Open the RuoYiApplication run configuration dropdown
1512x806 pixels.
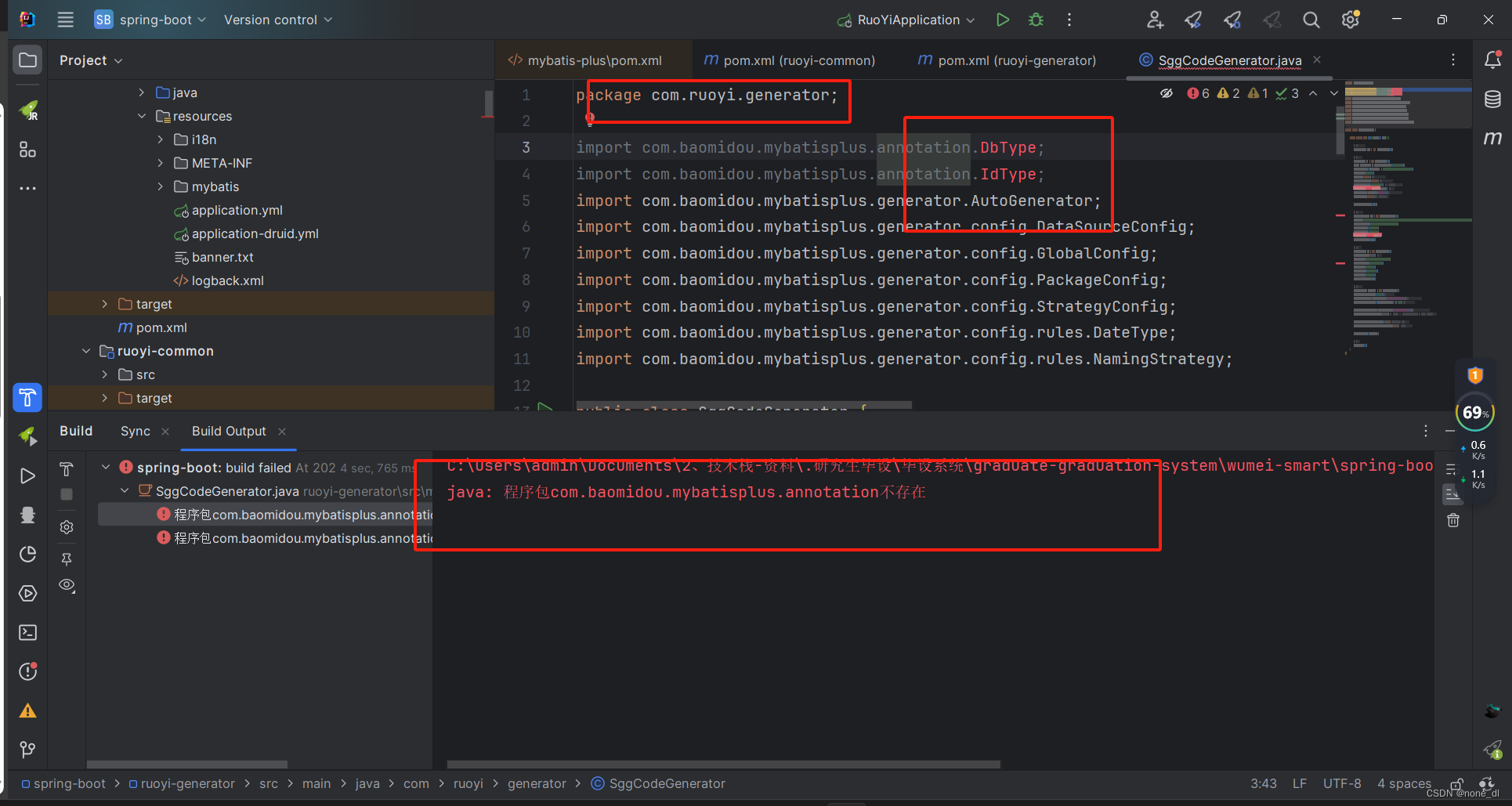tap(905, 20)
